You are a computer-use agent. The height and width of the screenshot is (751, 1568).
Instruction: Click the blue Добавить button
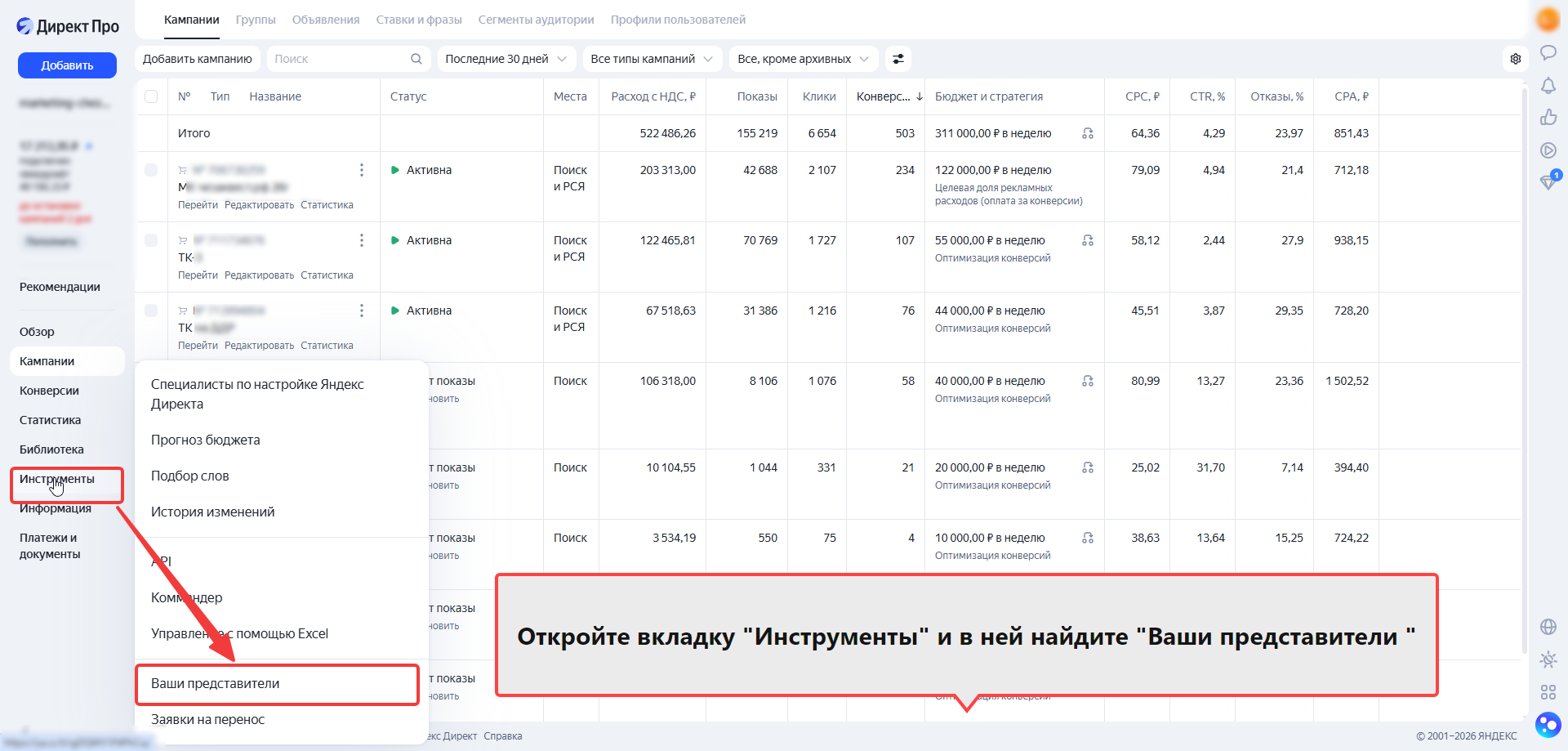(67, 65)
